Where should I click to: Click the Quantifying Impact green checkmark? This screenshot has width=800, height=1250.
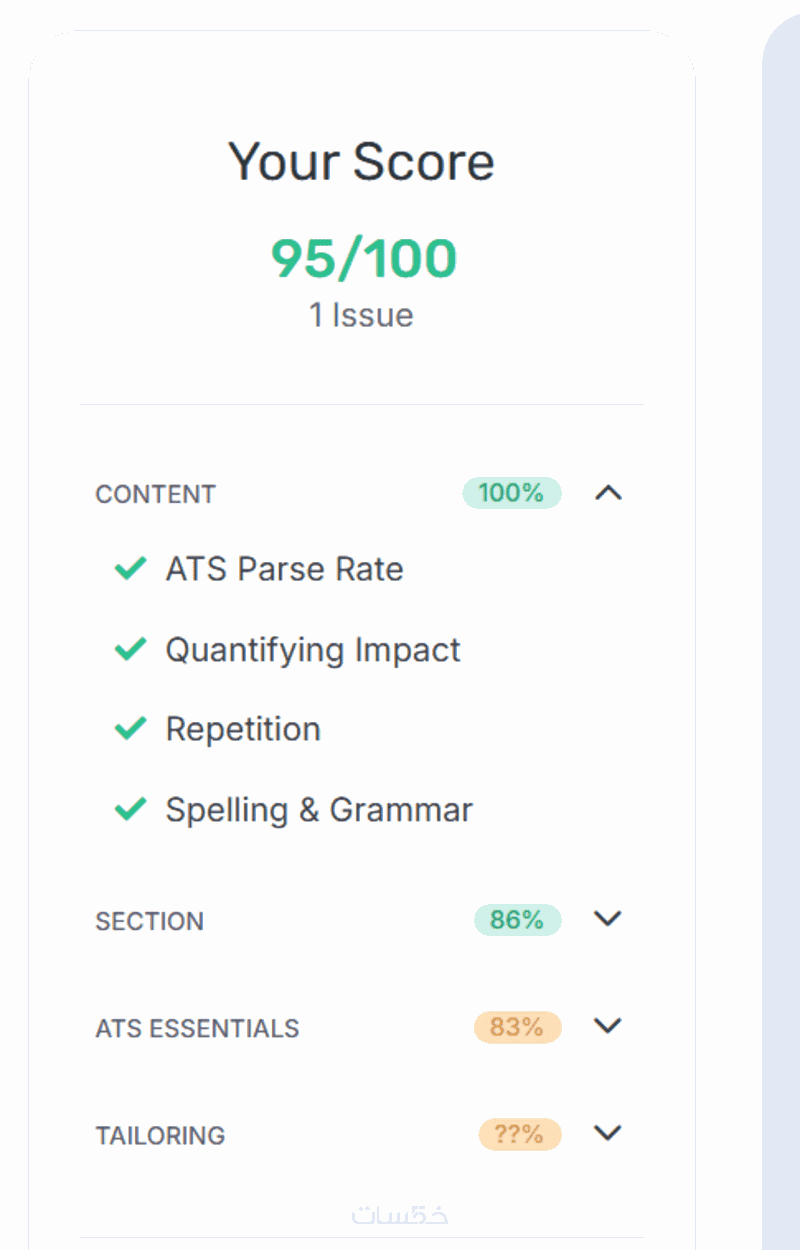[131, 649]
